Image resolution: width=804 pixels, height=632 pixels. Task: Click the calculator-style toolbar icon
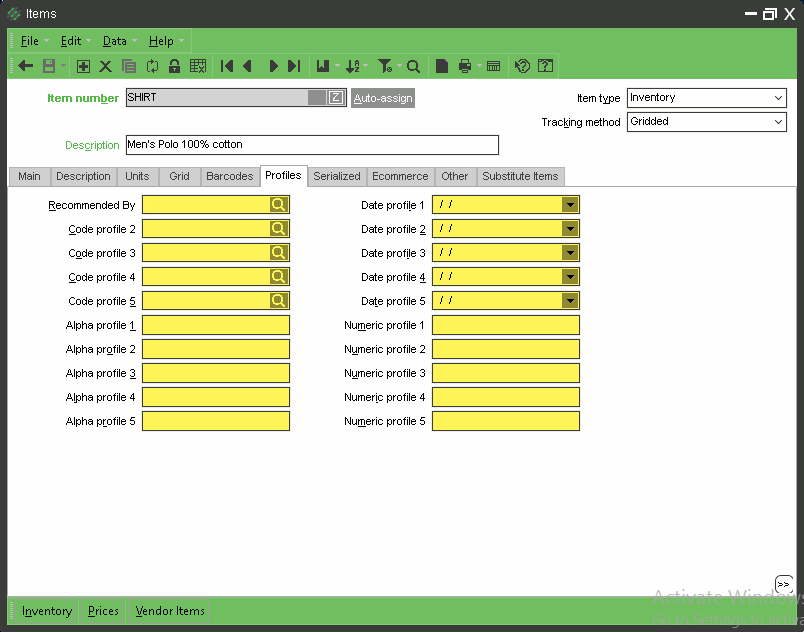(x=494, y=66)
